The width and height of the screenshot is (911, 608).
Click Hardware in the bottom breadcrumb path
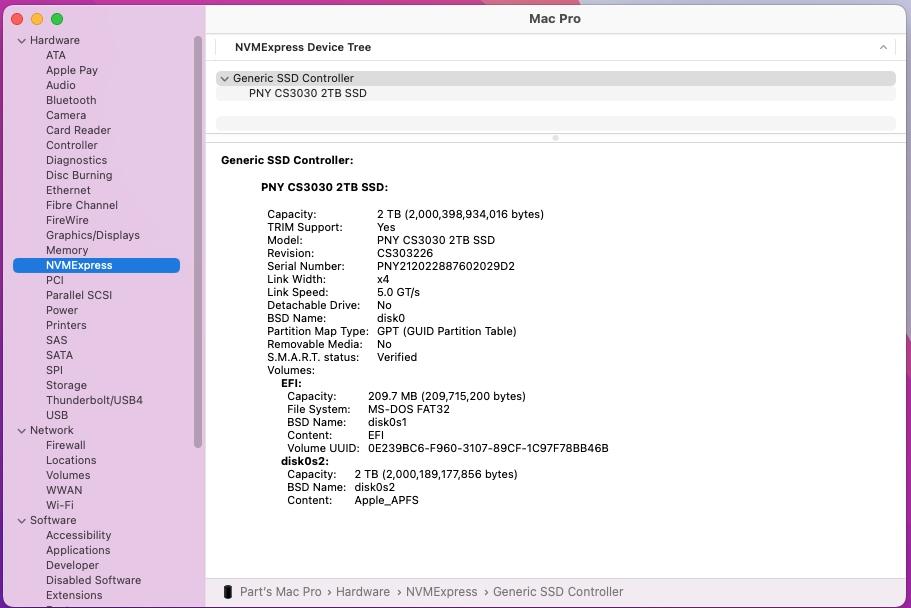point(363,591)
